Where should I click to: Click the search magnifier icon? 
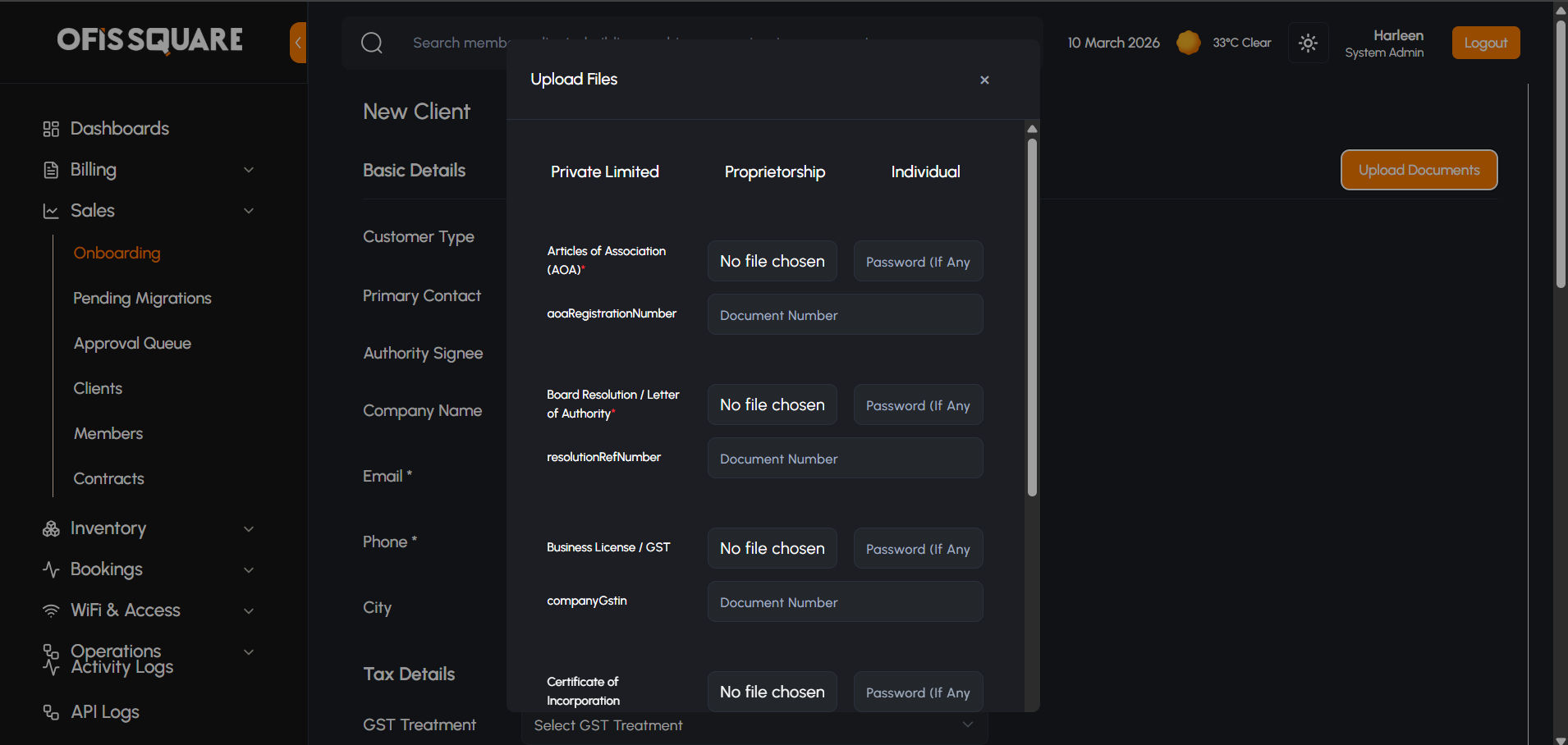[372, 43]
